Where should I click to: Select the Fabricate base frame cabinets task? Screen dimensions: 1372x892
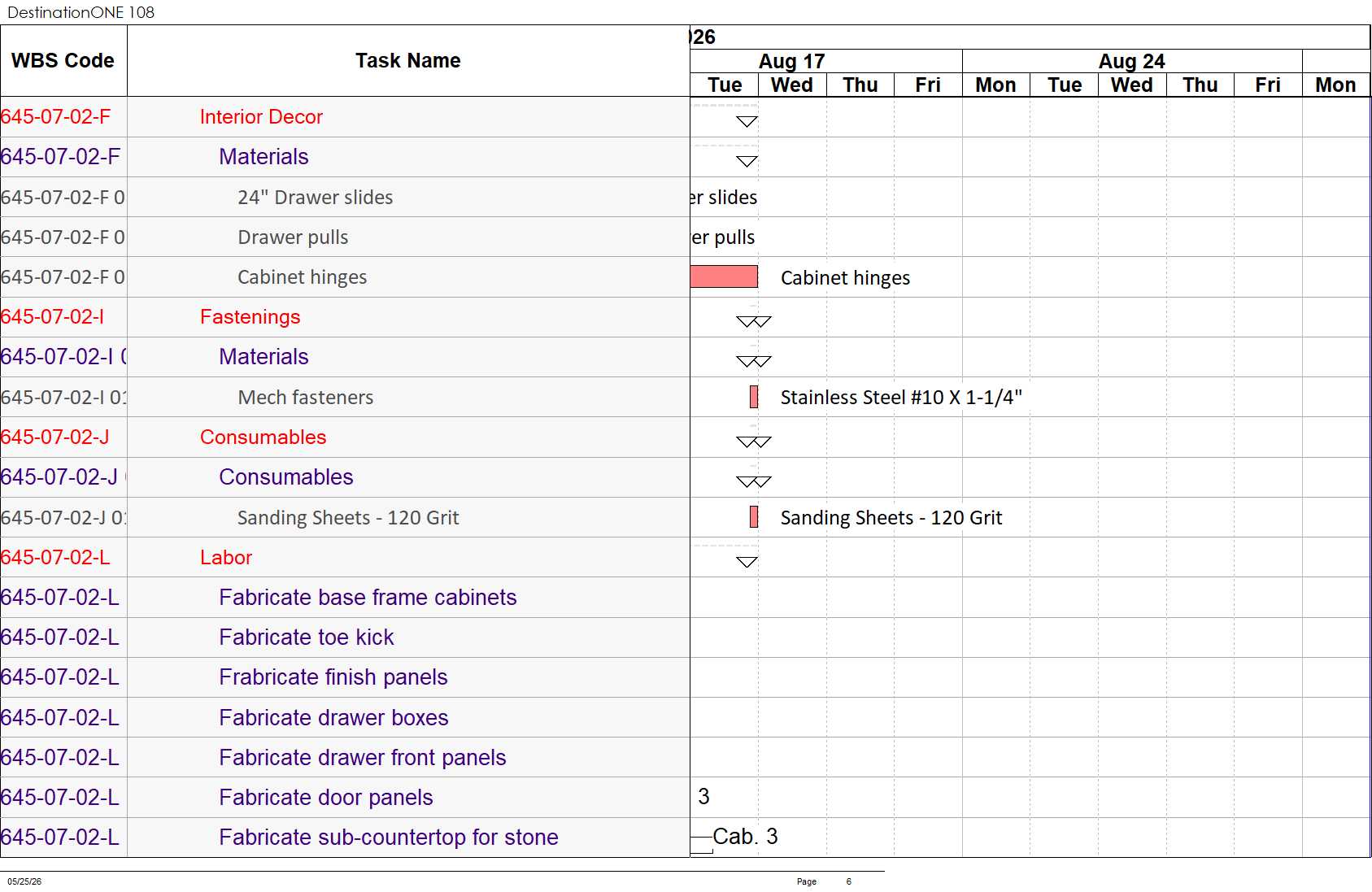368,598
